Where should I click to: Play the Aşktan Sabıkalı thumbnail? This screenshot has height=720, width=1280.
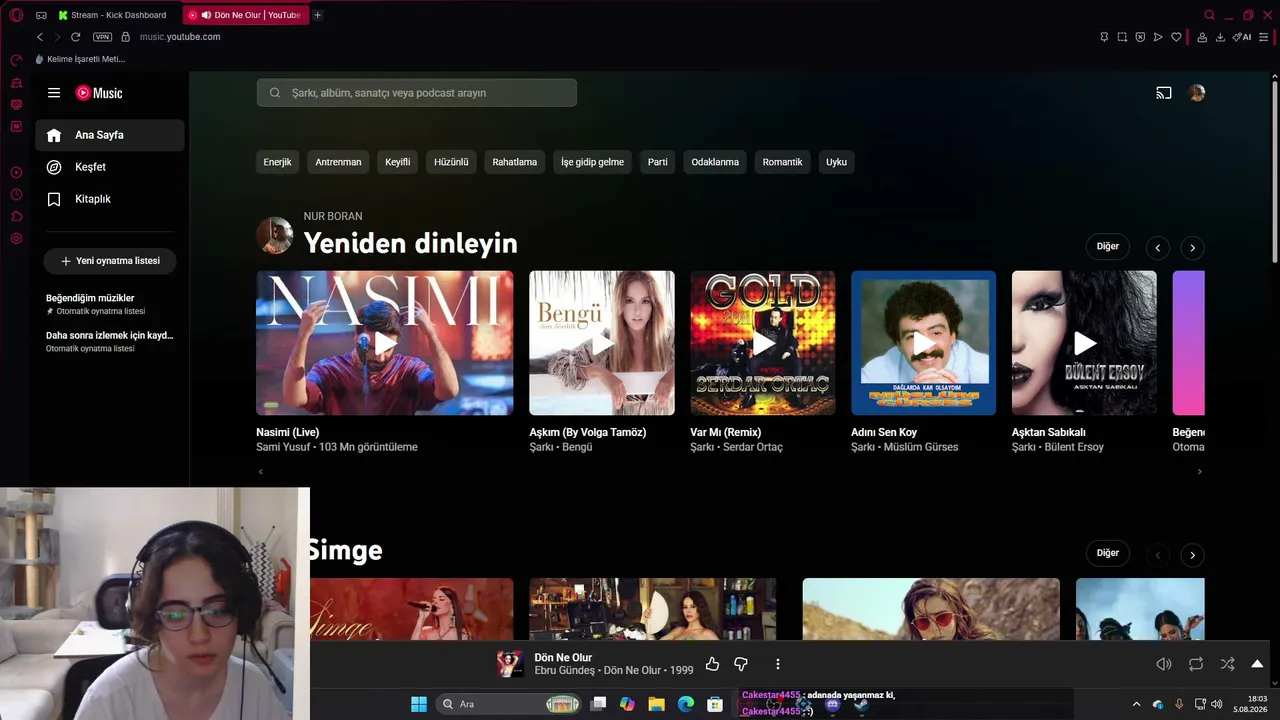[1084, 343]
